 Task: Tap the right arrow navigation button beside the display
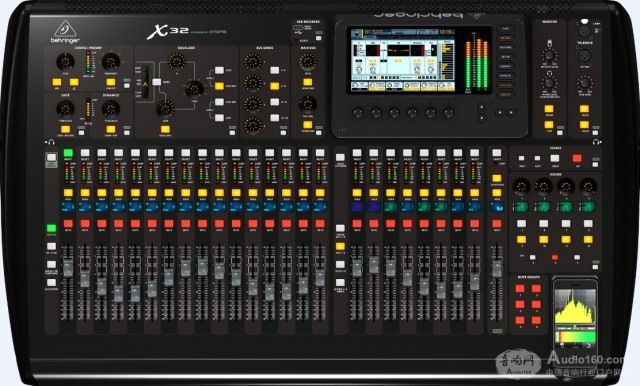click(x=511, y=112)
